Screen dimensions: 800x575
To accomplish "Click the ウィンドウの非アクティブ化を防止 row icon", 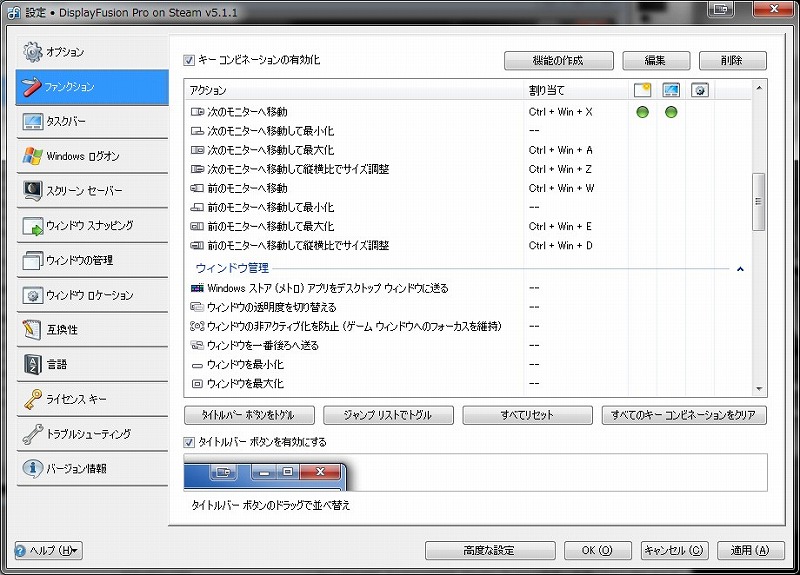I will coord(197,326).
